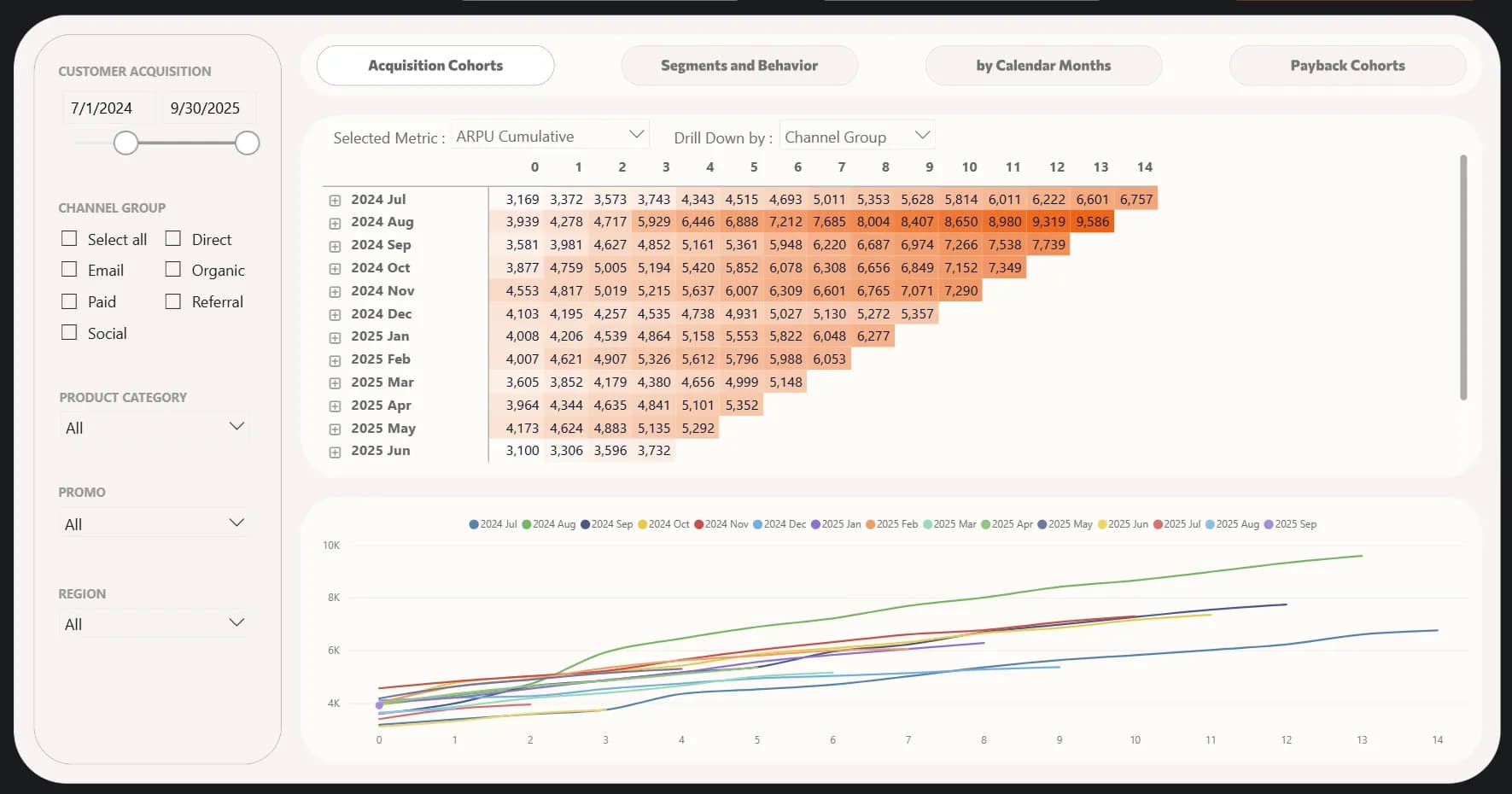The image size is (1512, 794).
Task: Expand the 2024 Jul cohort row
Action: pos(335,200)
